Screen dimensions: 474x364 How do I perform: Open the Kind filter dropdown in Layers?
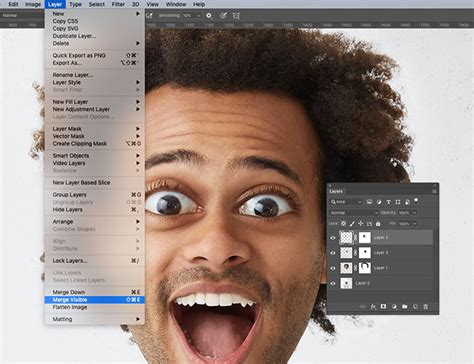(346, 202)
